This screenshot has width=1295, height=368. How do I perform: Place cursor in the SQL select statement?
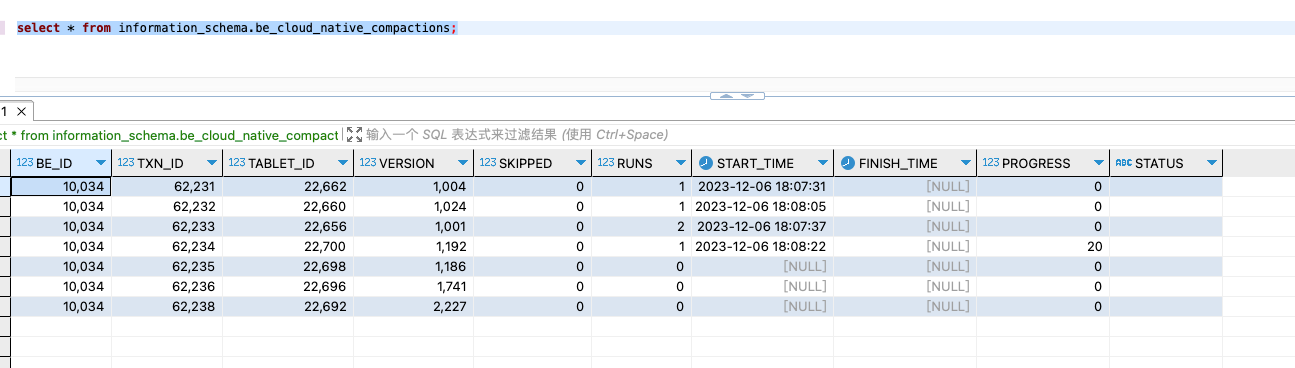coord(237,28)
